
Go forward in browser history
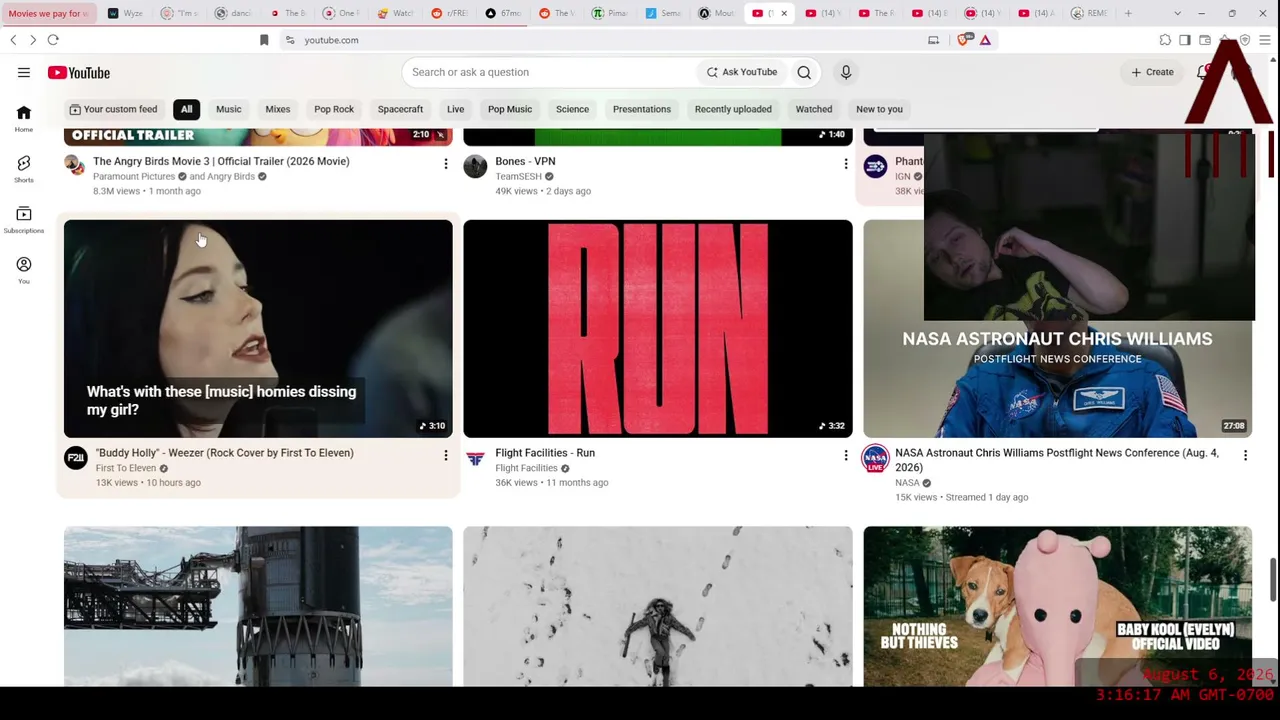click(x=33, y=40)
